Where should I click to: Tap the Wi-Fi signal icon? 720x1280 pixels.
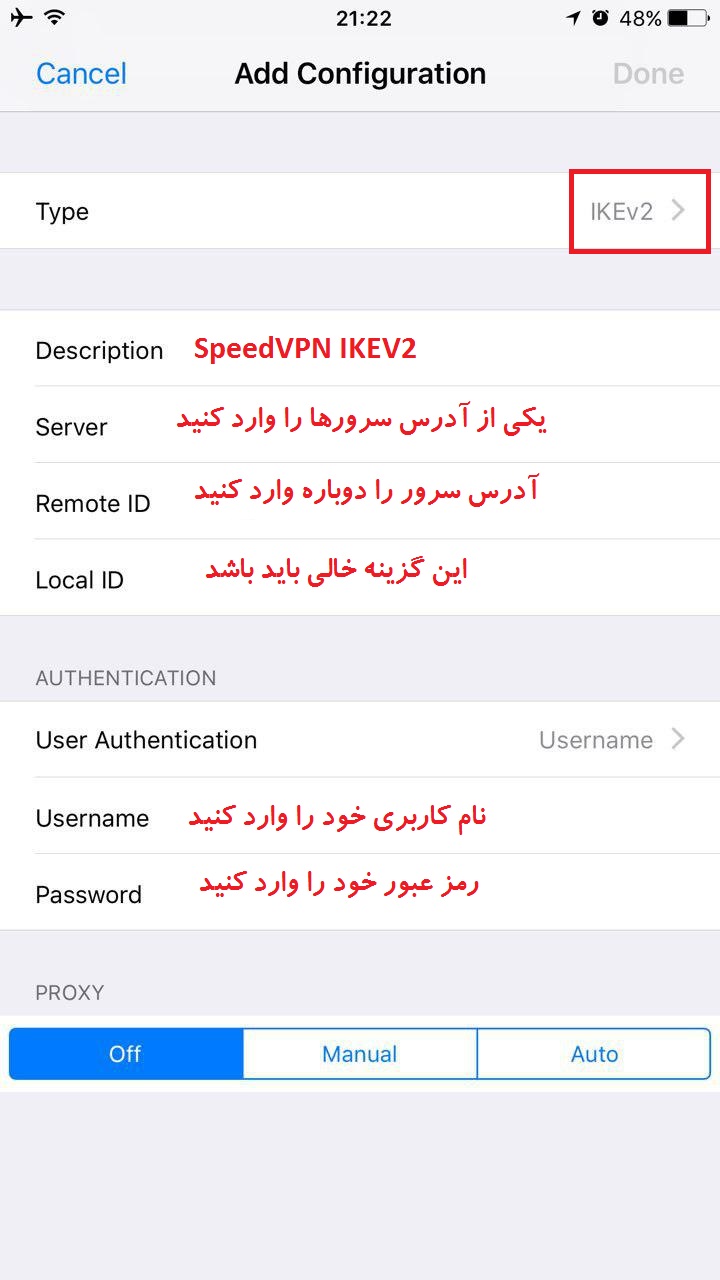click(54, 17)
